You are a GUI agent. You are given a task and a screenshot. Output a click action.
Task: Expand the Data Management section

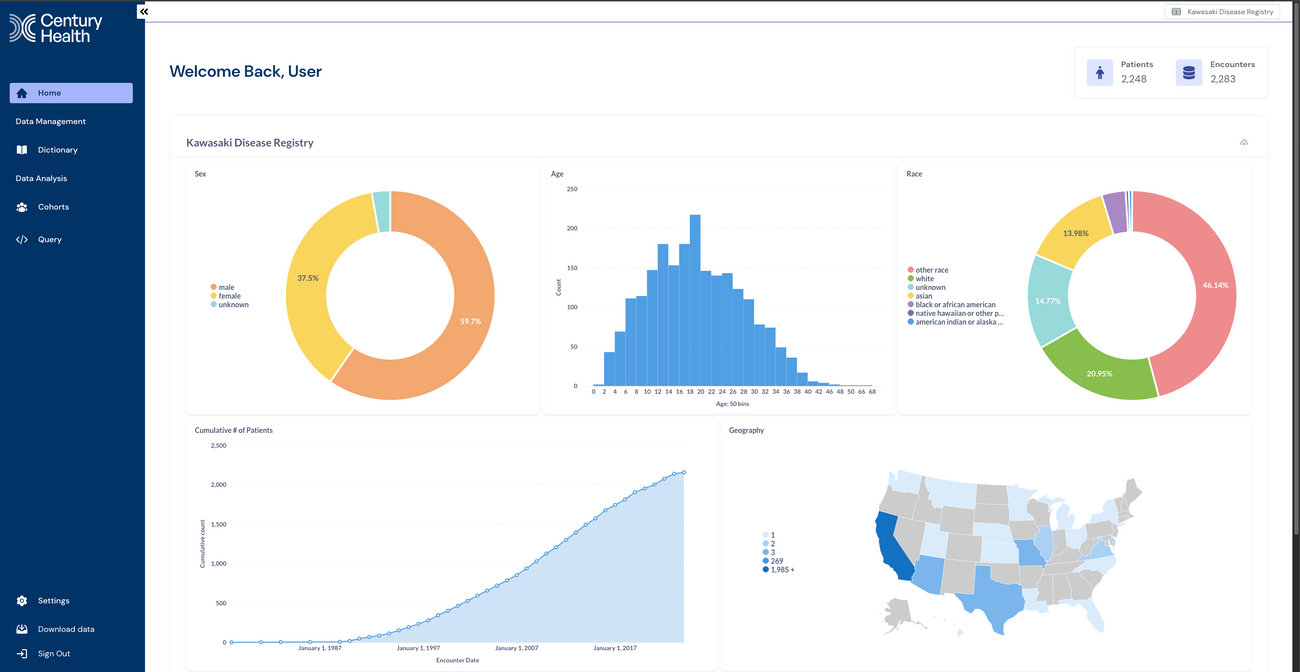[x=51, y=122]
